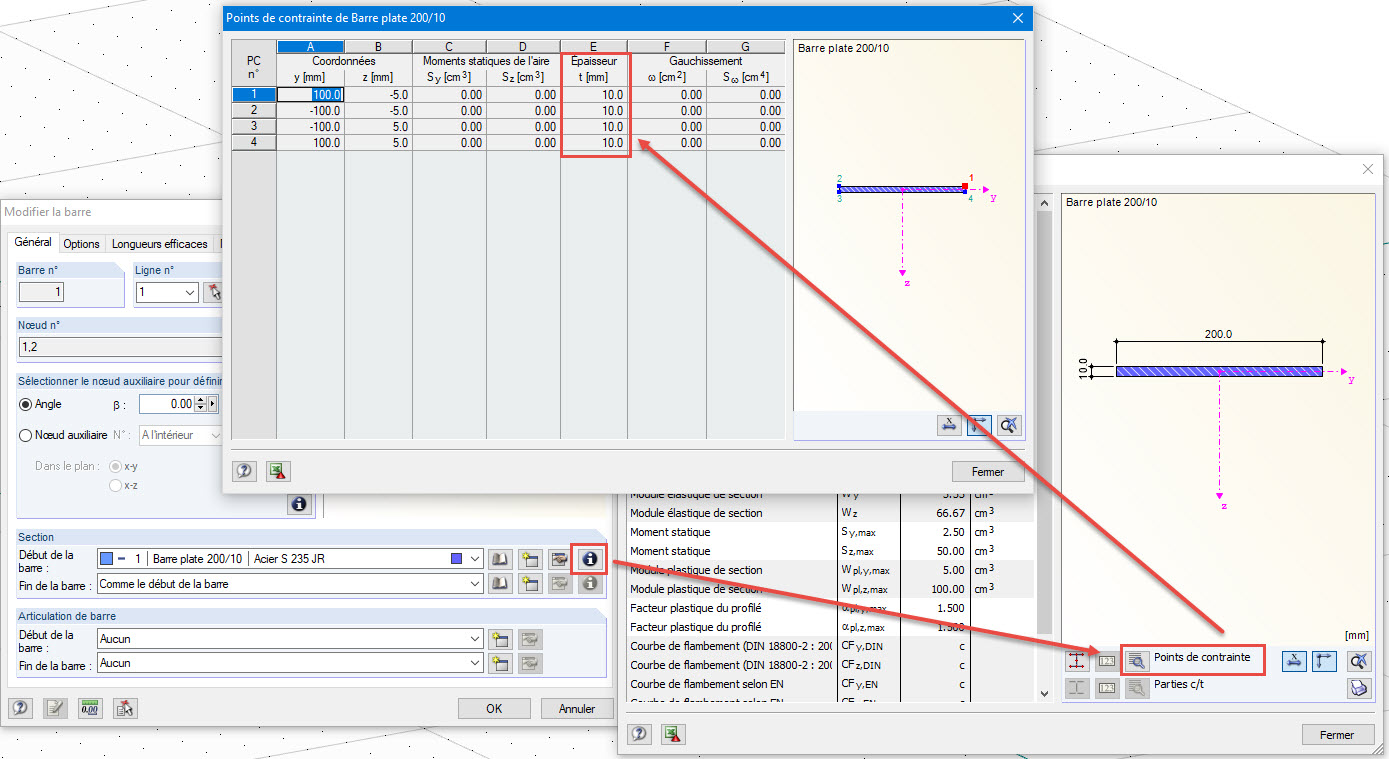Click the Nœud n° field
The width and height of the screenshot is (1389, 759).
point(120,346)
